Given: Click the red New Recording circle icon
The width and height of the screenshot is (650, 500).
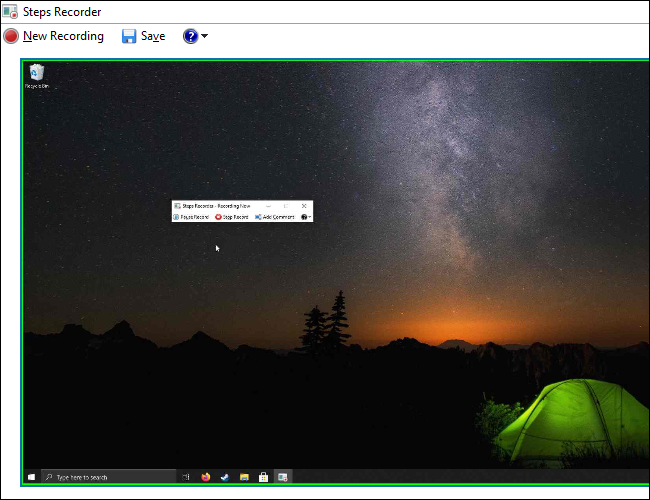Looking at the screenshot, I should [11, 36].
